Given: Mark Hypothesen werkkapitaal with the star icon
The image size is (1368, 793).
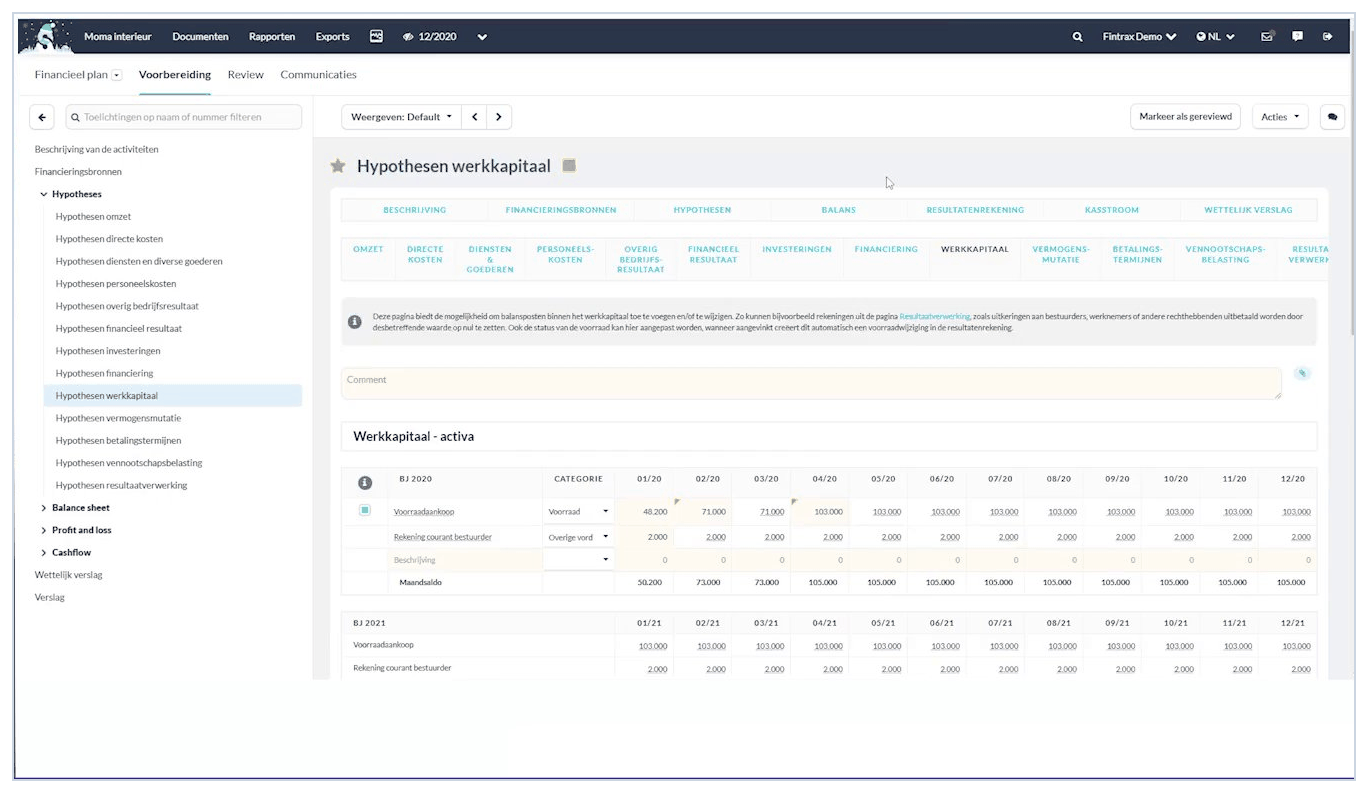Looking at the screenshot, I should click(x=338, y=166).
